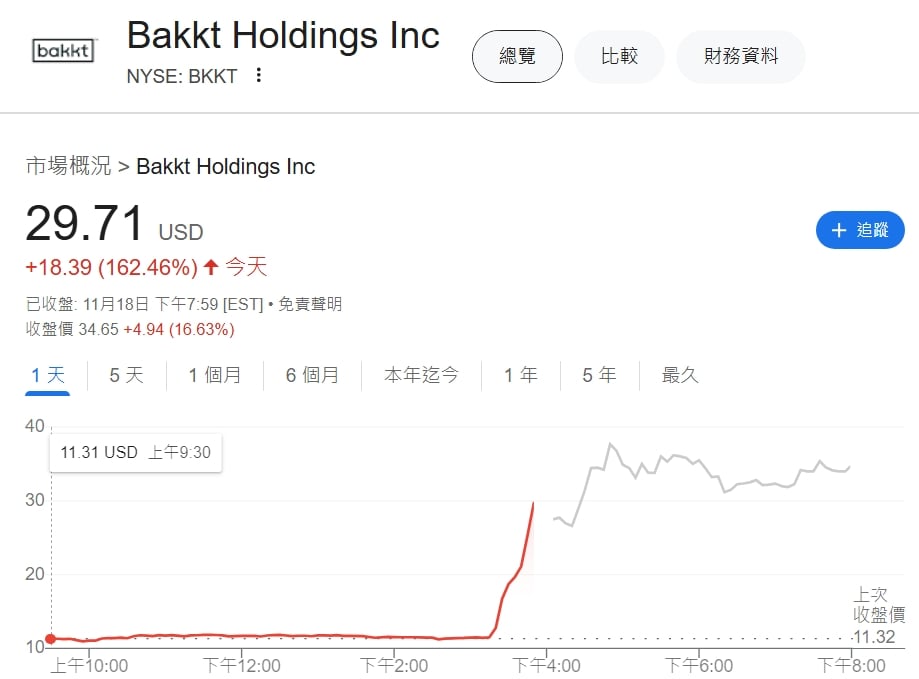The height and width of the screenshot is (679, 919).
Task: Select the 最久 max range
Action: [x=680, y=375]
